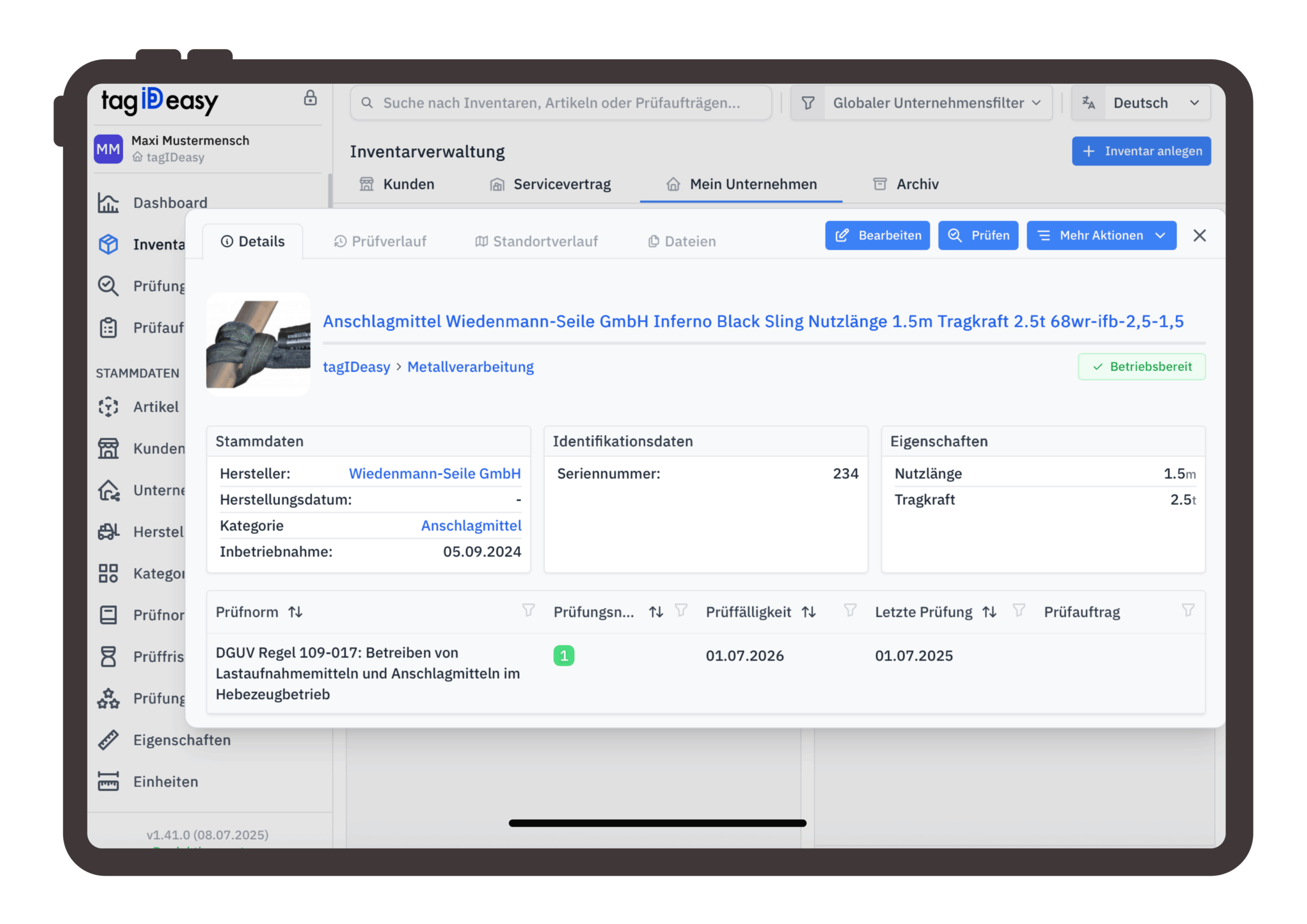Click the Unternehmen house icon in sidebar

click(108, 490)
